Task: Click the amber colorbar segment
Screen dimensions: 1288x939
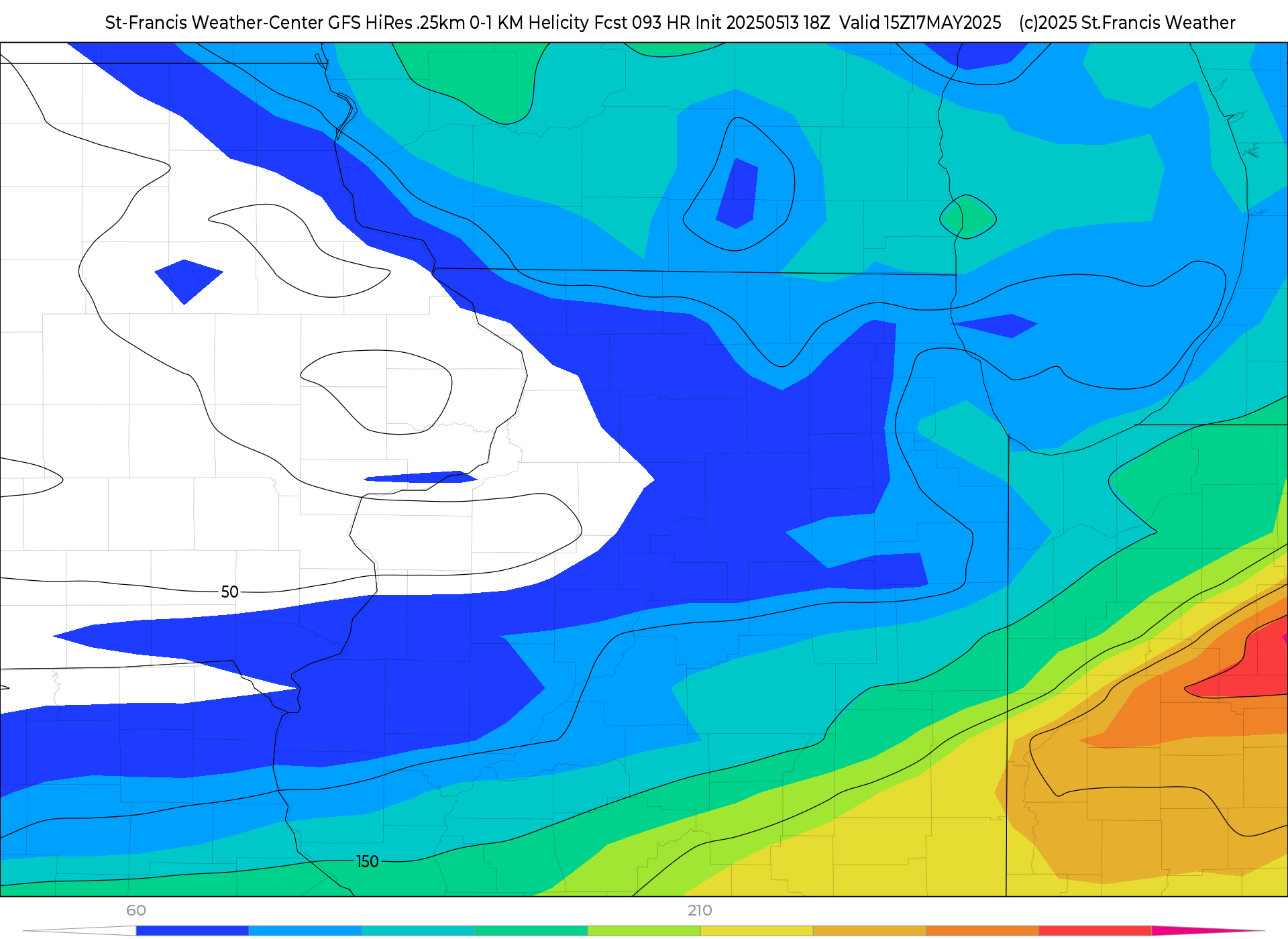Action: coord(869,931)
